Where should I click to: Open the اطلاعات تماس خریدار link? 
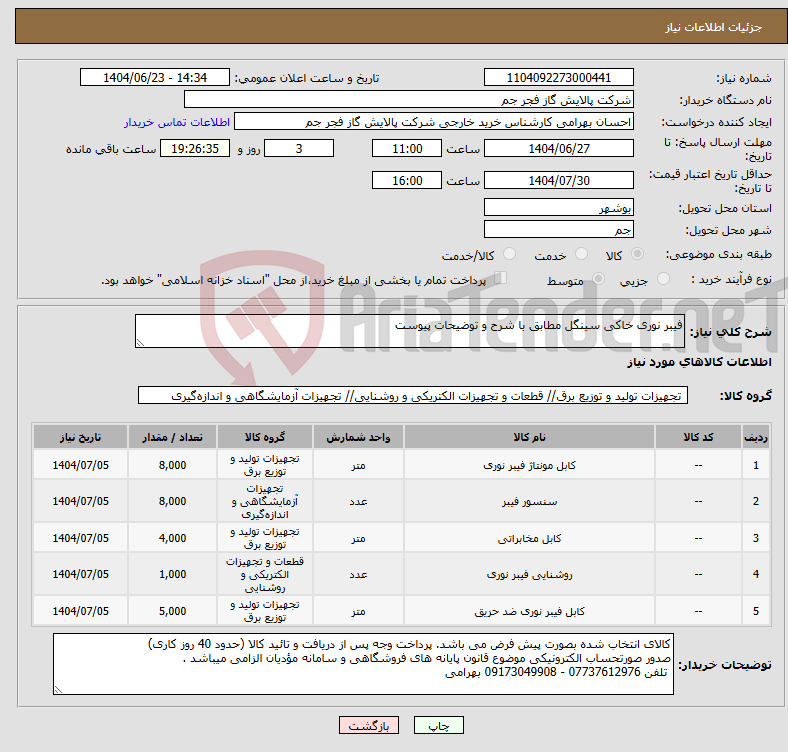[x=177, y=122]
